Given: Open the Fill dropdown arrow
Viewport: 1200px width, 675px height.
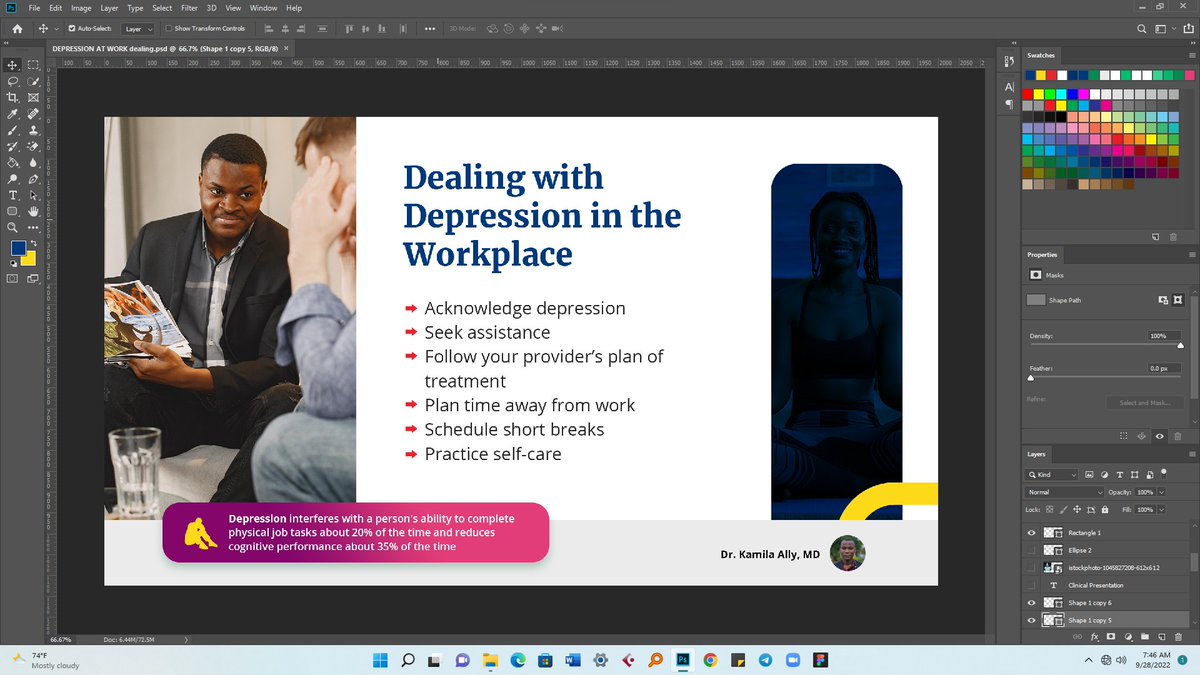Looking at the screenshot, I should point(1162,510).
